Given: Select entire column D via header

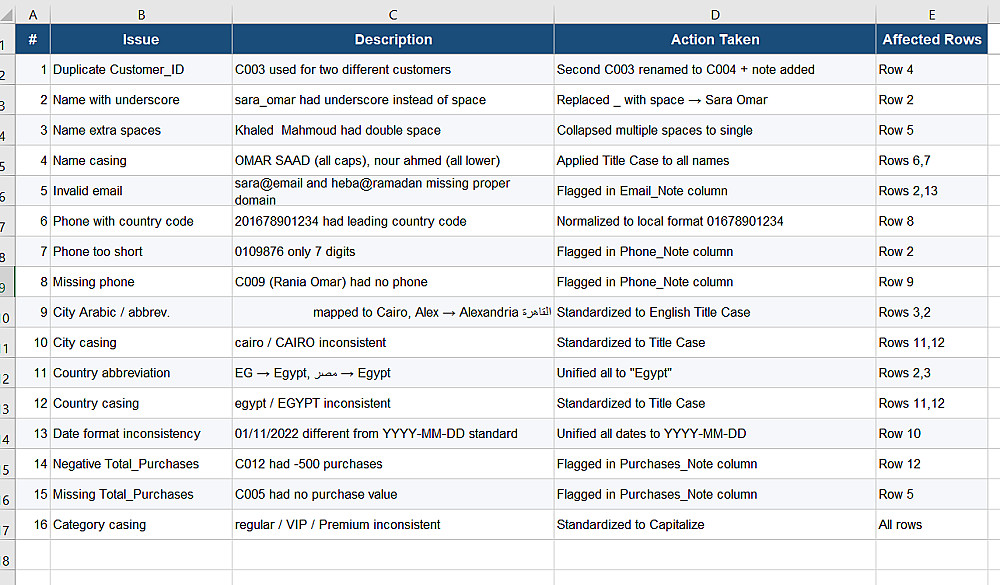Looking at the screenshot, I should (715, 14).
